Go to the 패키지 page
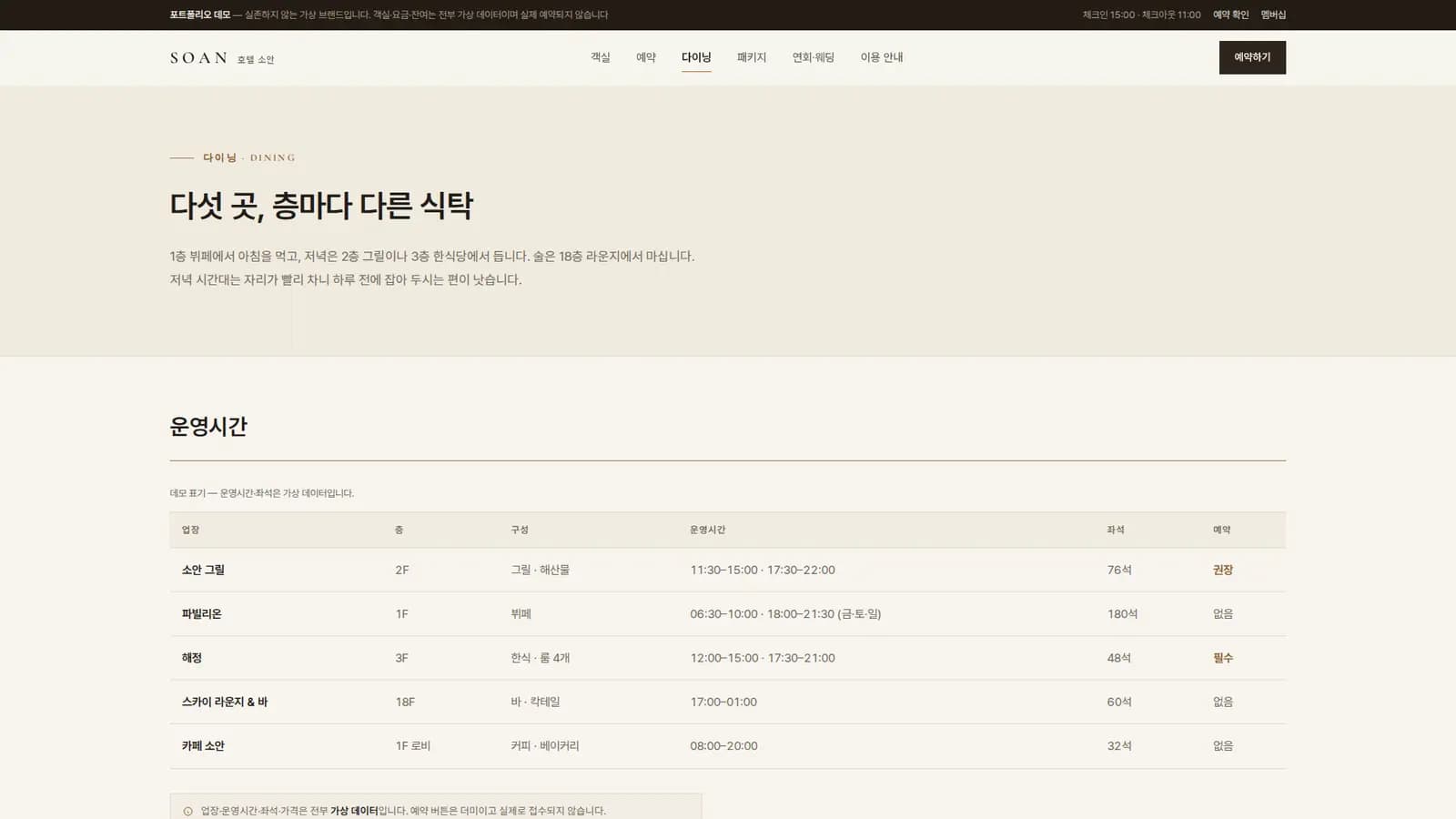This screenshot has height=819, width=1456. point(752,57)
